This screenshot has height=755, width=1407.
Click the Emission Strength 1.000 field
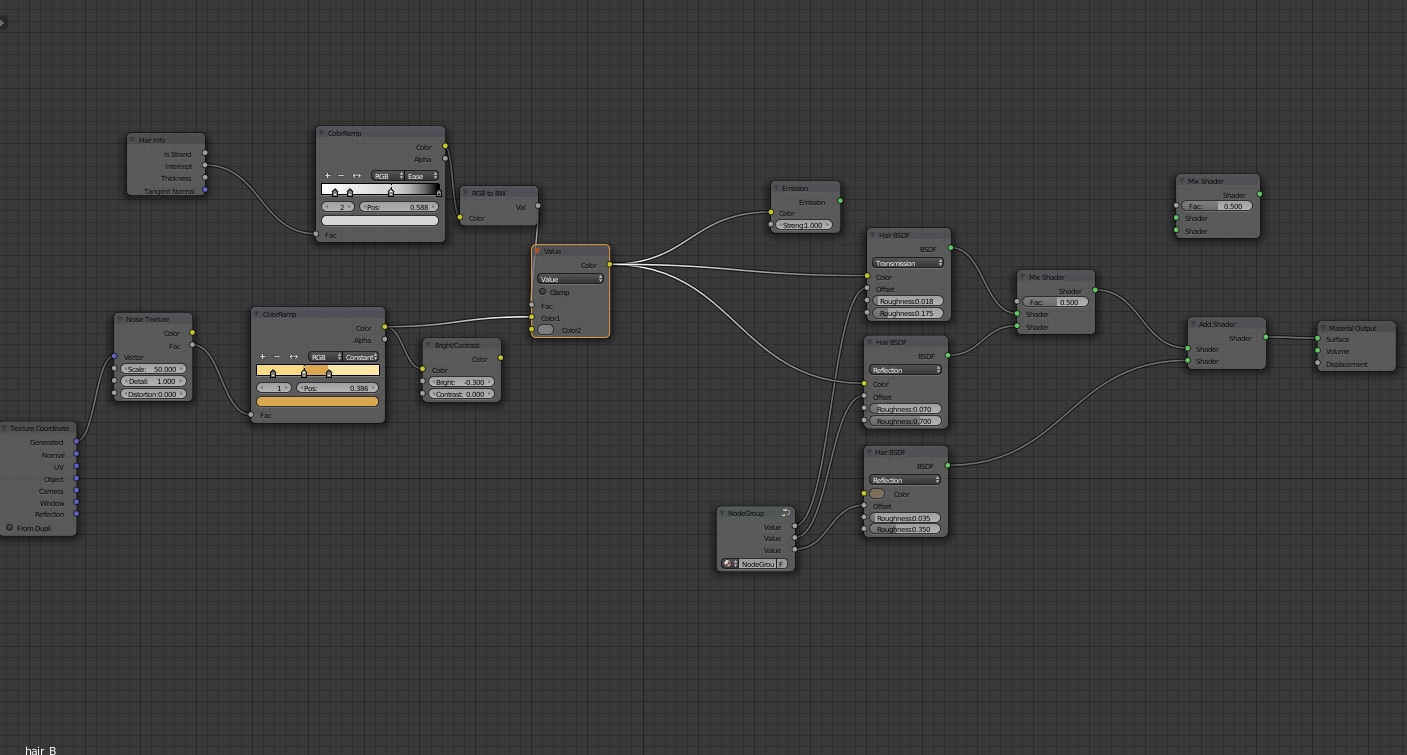click(x=804, y=225)
